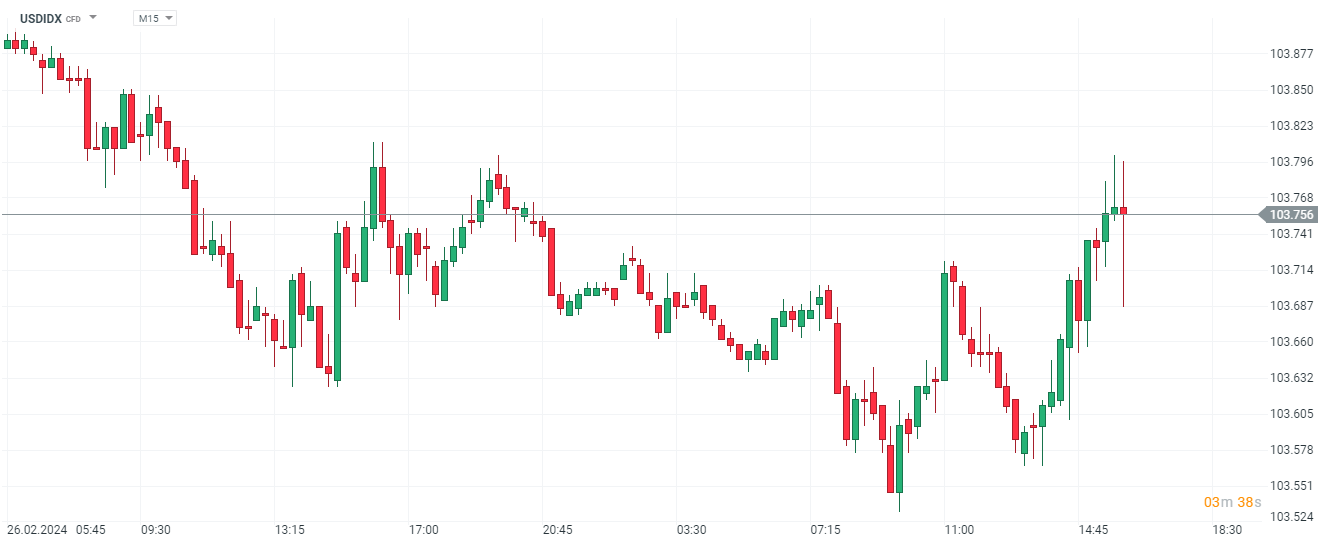Select the 17:00 time axis label
The height and width of the screenshot is (547, 1330).
point(423,529)
